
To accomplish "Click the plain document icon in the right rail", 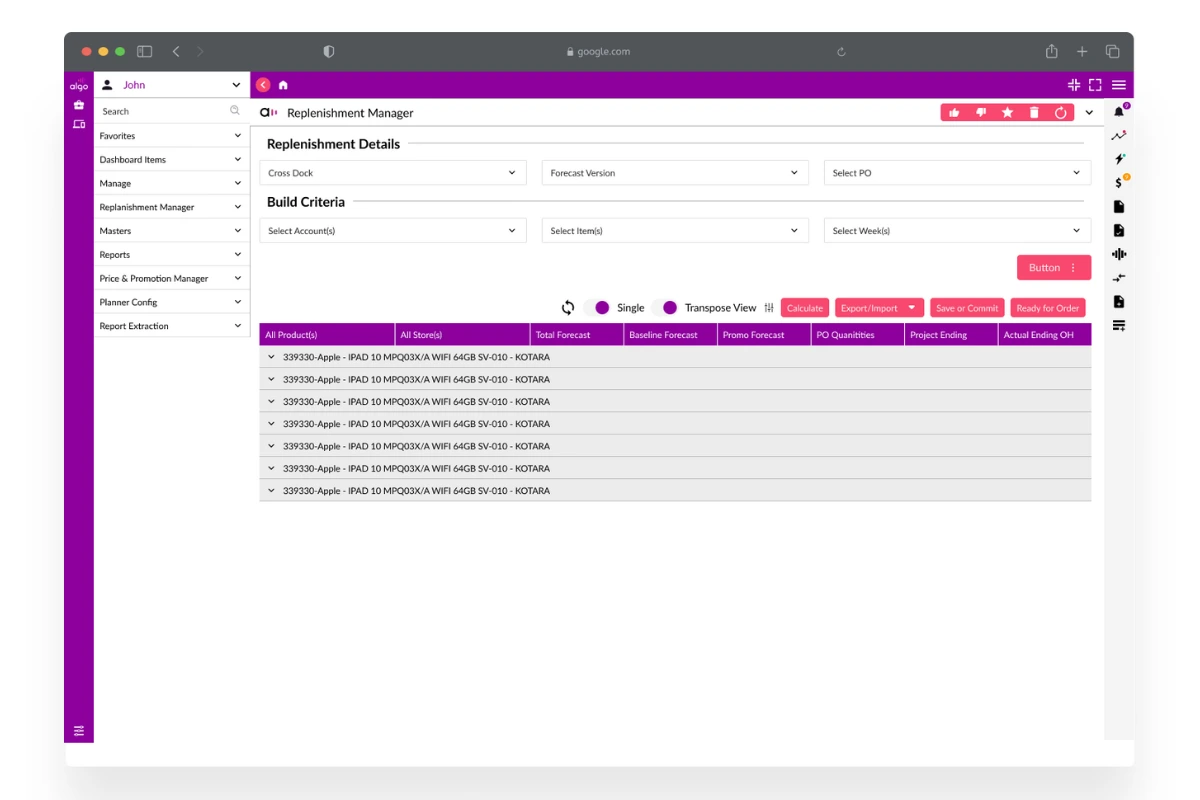I will [1119, 207].
